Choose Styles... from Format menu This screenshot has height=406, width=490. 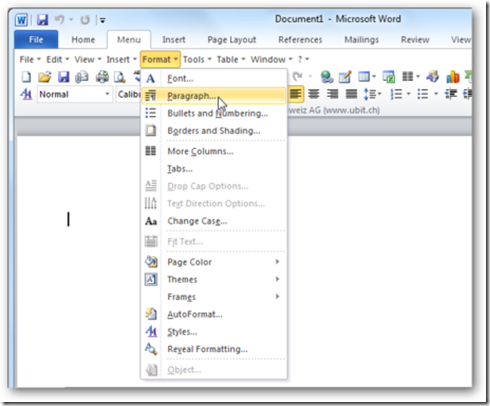(x=213, y=332)
